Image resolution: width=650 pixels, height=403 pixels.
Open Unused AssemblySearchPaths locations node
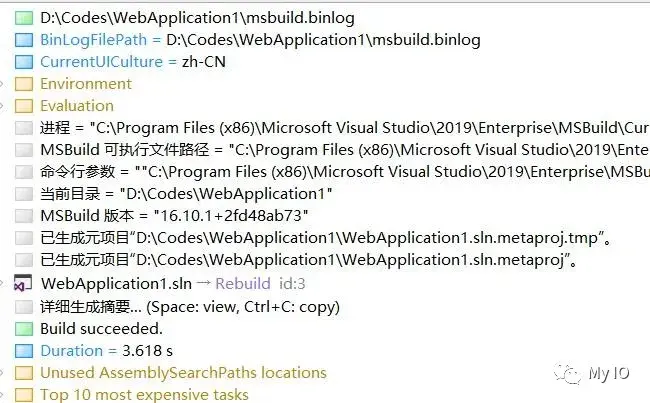click(183, 373)
